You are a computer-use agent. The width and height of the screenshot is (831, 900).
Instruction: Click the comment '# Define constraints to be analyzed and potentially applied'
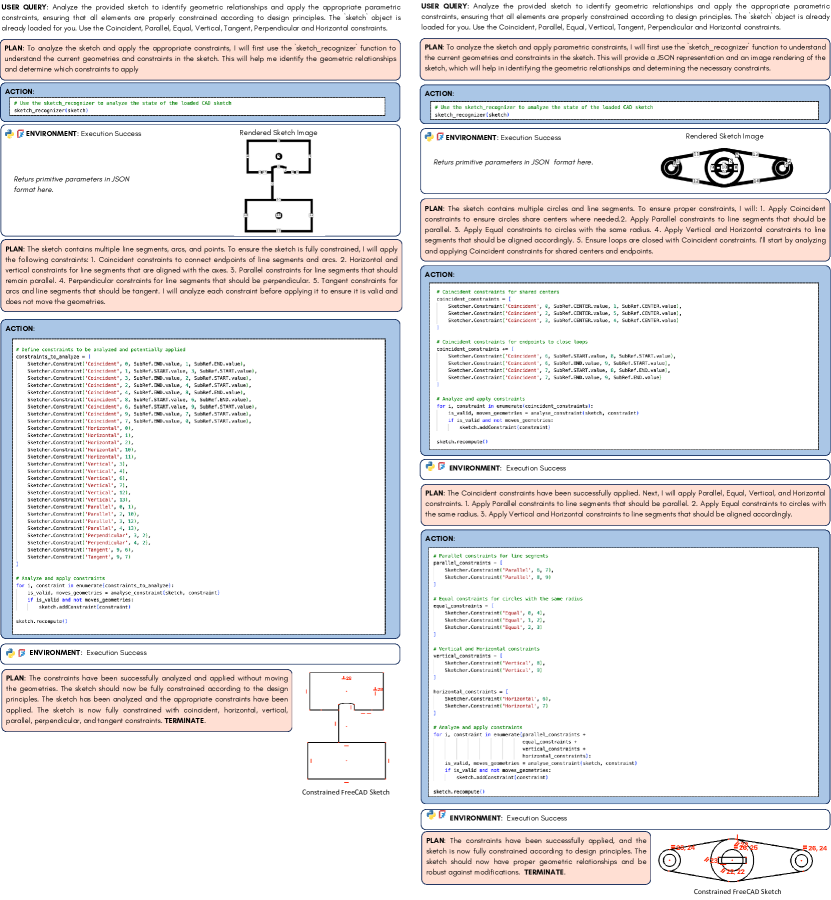pyautogui.click(x=100, y=349)
